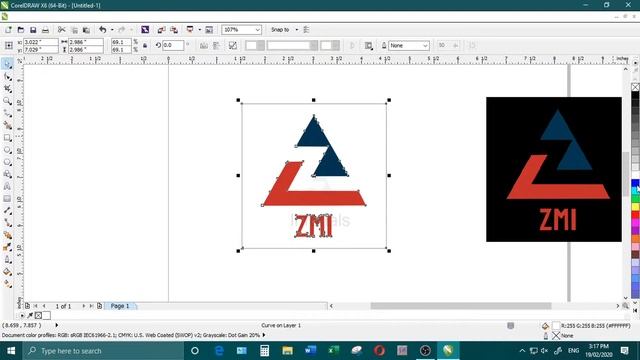
Task: Mirror selection vertically
Action: click(x=216, y=46)
